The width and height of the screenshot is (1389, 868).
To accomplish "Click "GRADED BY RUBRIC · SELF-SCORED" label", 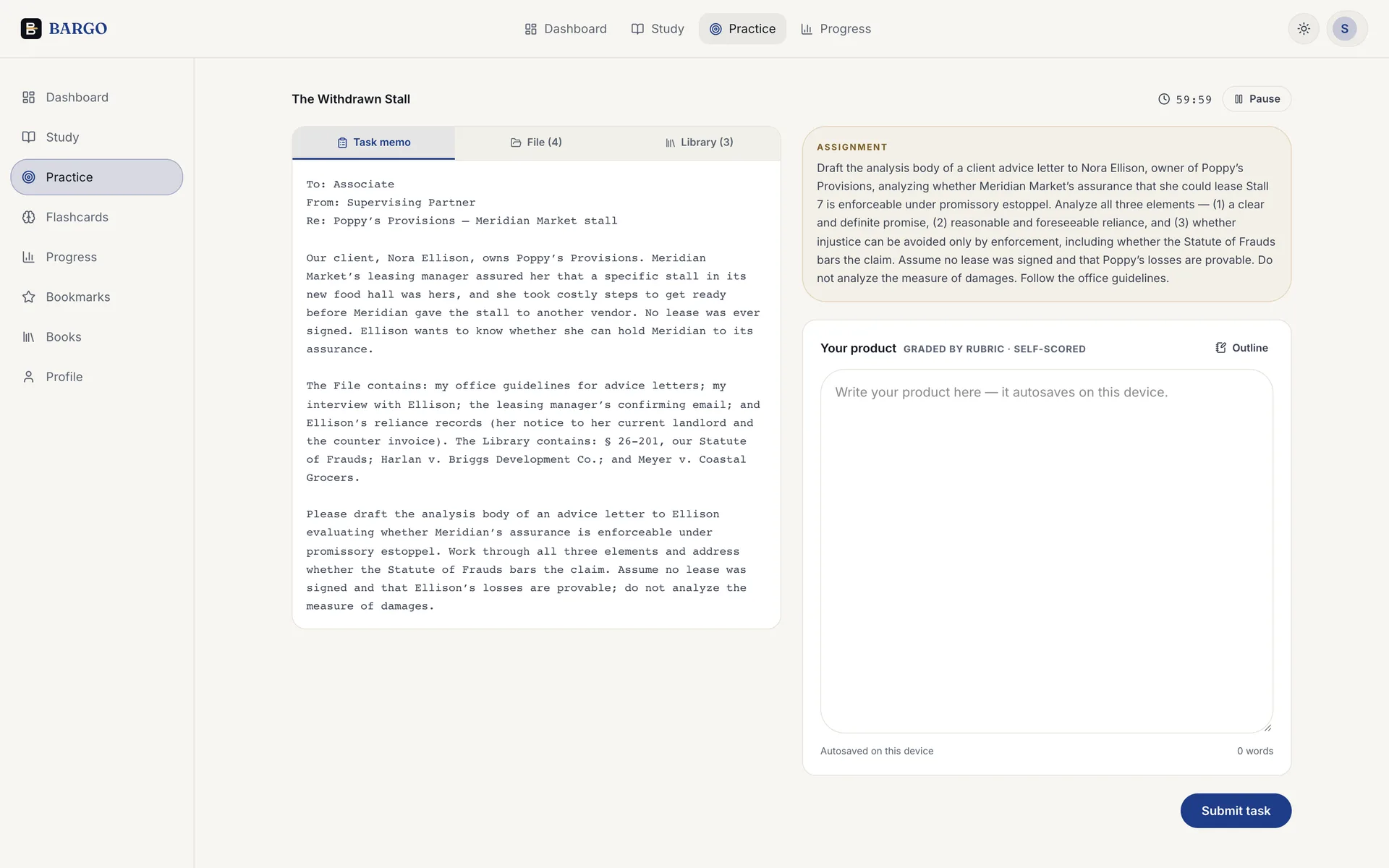I will coord(995,349).
